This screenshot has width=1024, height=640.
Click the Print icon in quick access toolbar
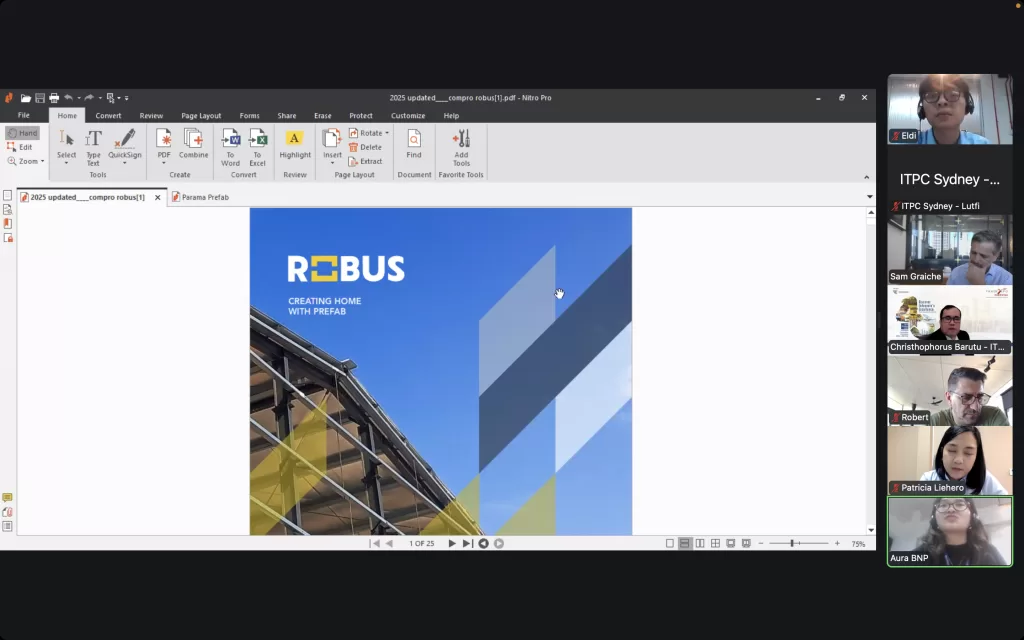pos(54,98)
